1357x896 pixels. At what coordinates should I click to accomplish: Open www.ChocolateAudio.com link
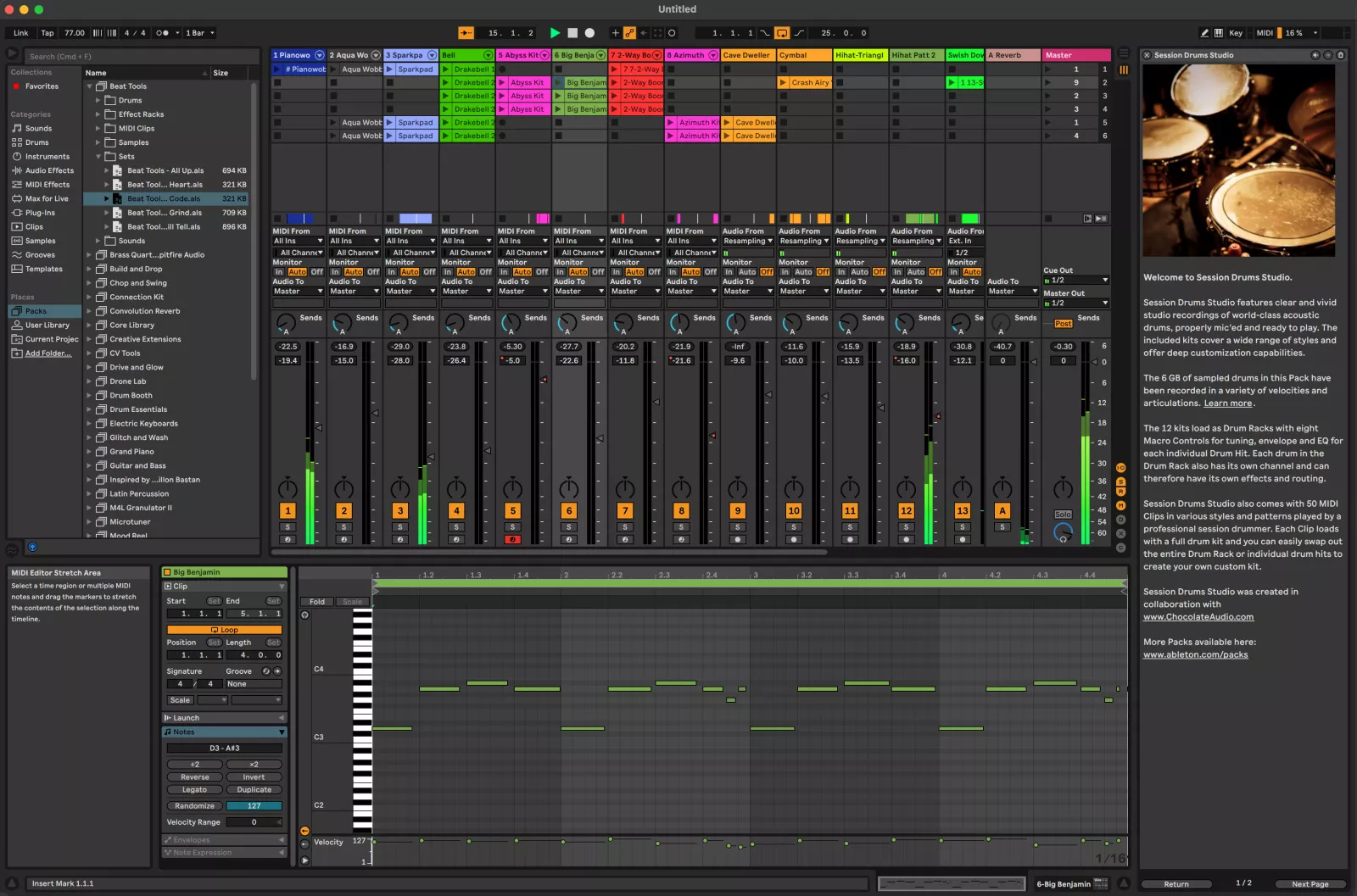[x=1198, y=617]
